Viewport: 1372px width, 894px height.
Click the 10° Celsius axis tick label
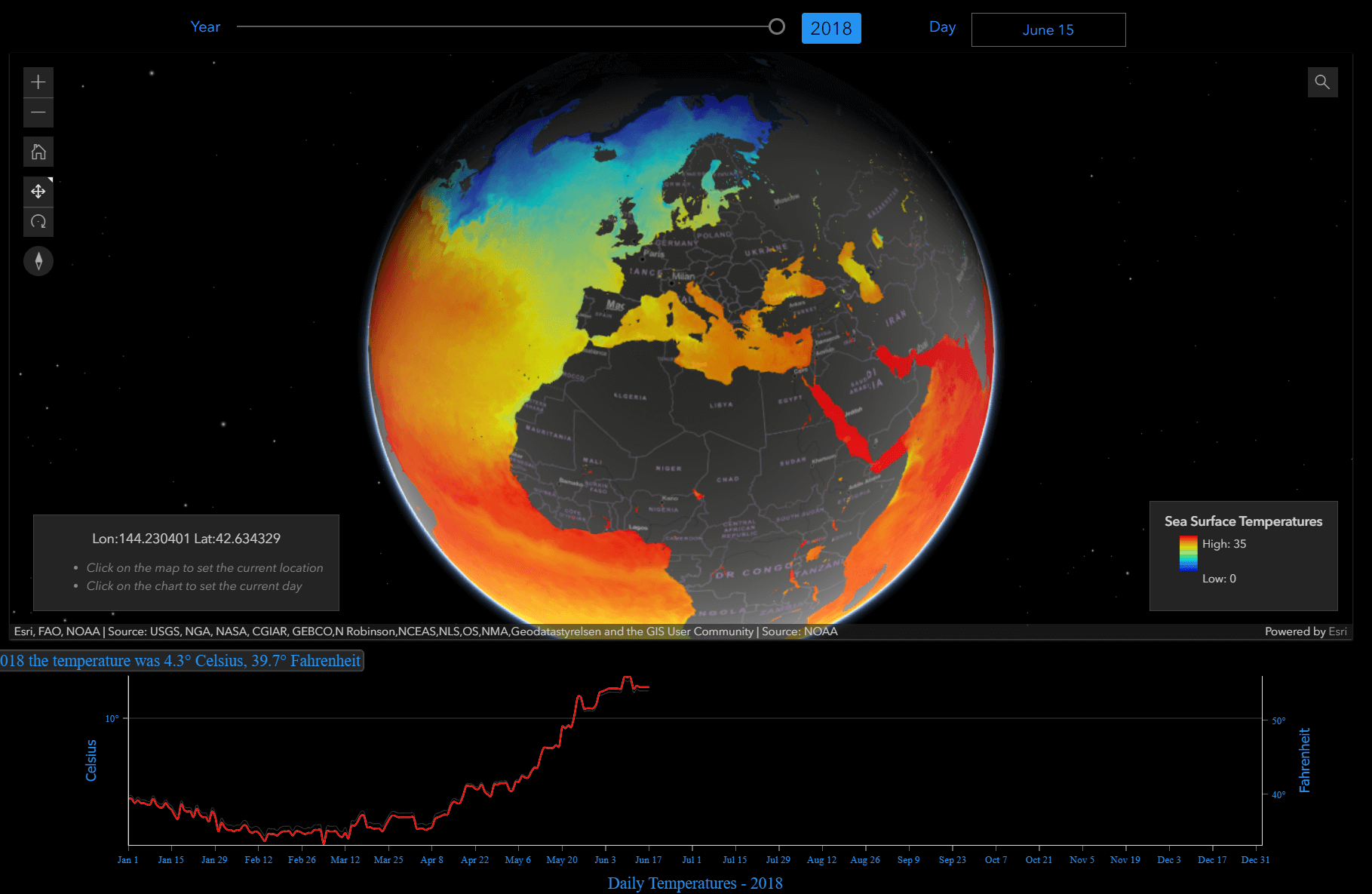point(112,719)
